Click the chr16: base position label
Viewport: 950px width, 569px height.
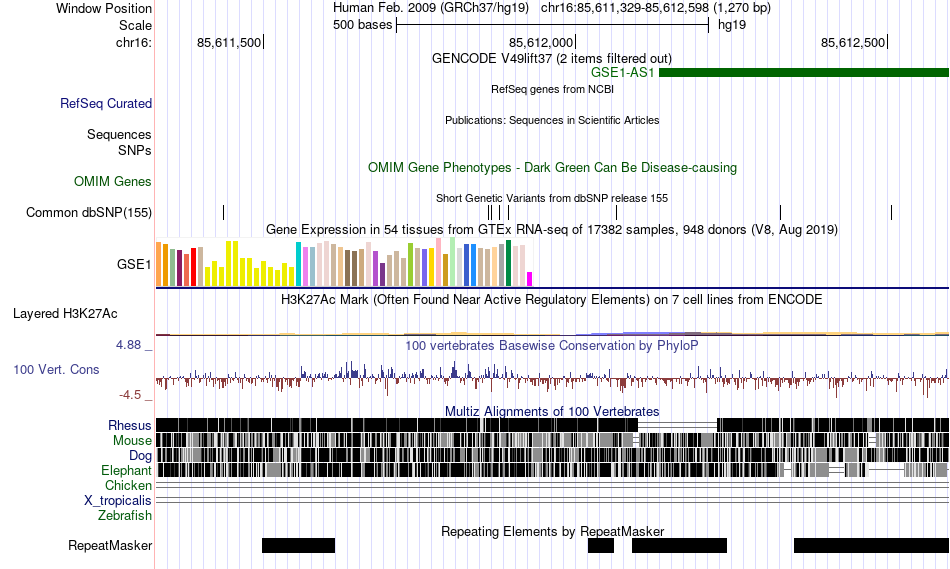[134, 42]
